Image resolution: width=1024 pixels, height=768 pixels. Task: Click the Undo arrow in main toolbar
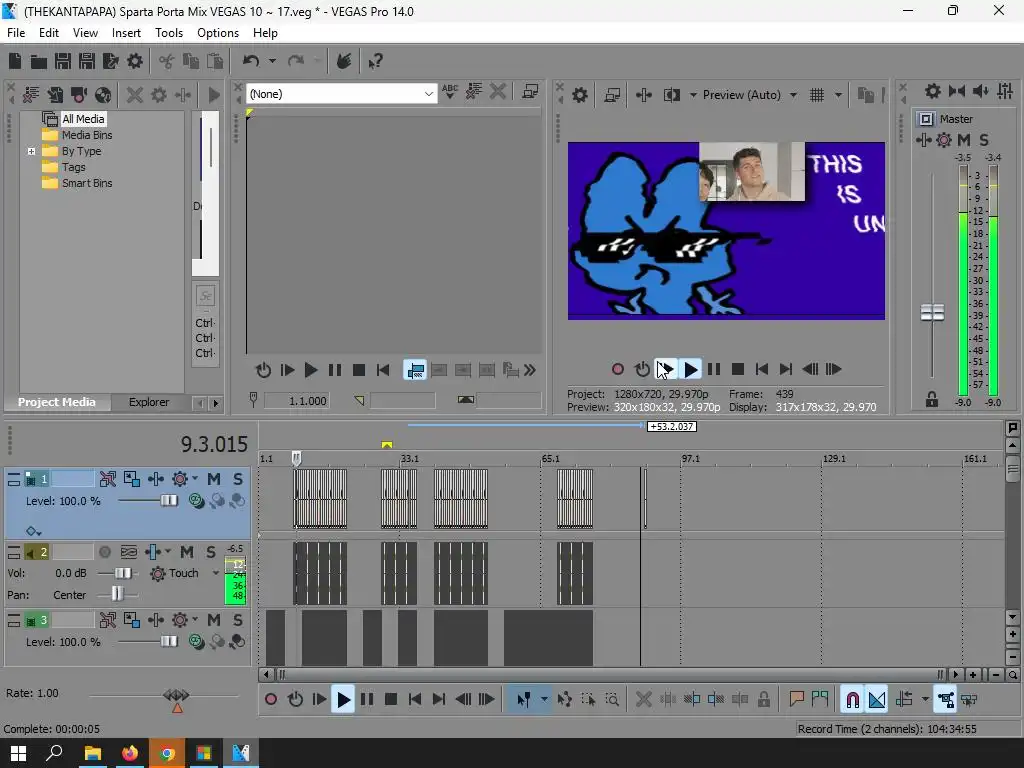251,61
